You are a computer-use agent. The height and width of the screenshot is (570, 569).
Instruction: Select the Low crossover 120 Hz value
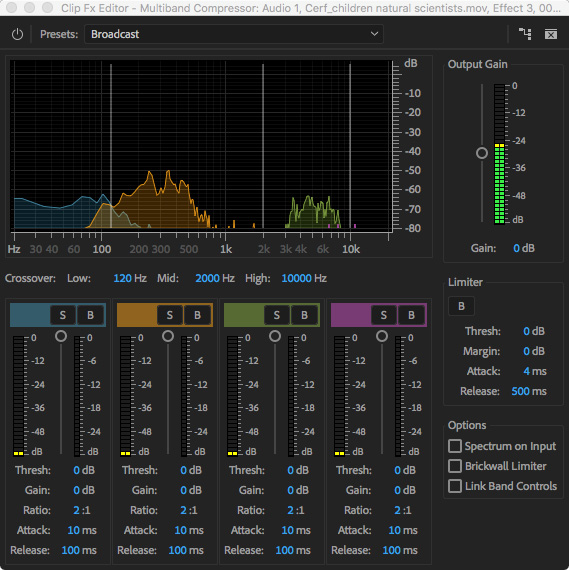130,278
